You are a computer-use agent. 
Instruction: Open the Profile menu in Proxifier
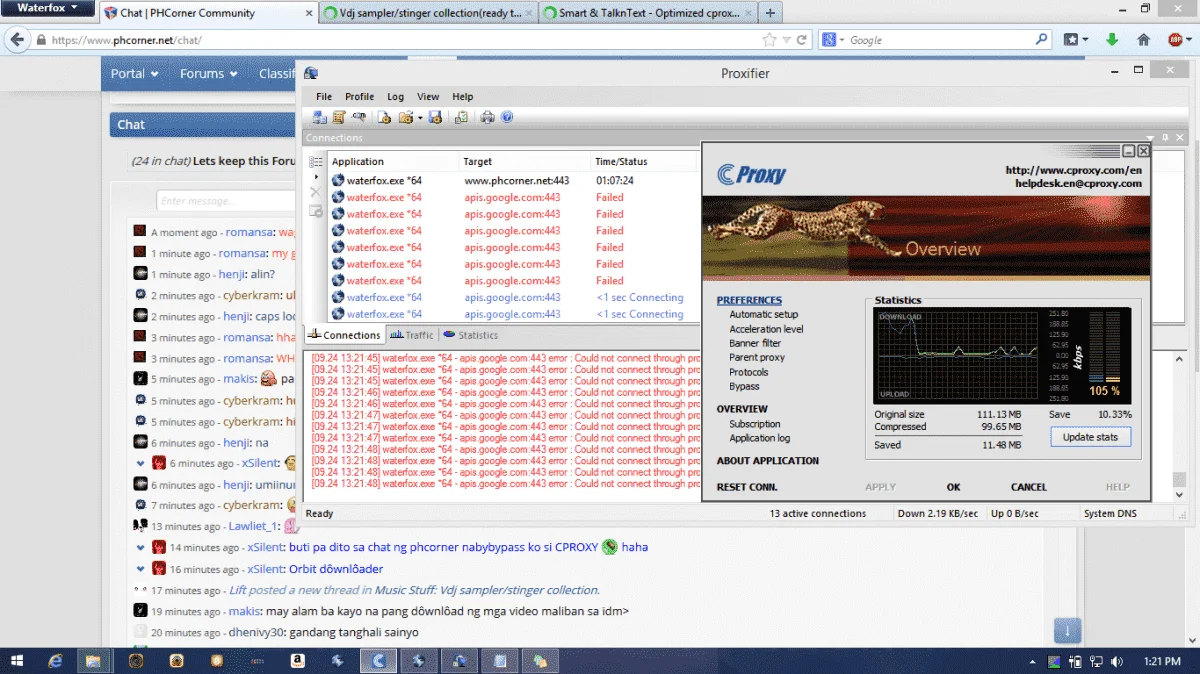(x=359, y=97)
